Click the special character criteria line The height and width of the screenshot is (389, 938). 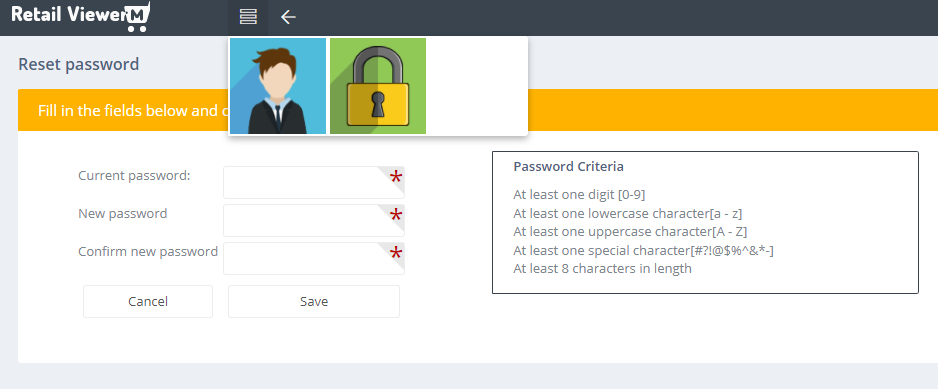click(x=644, y=250)
